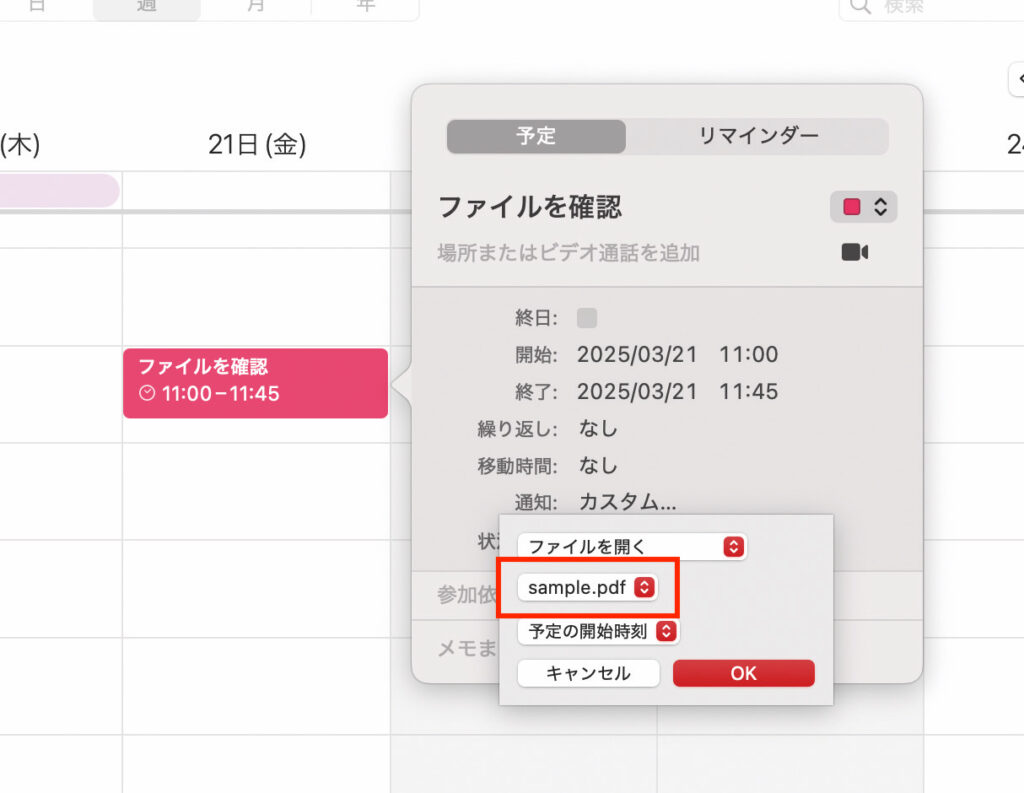Viewport: 1024px width, 793px height.
Task: Click the 繰り返し value なし
Action: point(596,428)
